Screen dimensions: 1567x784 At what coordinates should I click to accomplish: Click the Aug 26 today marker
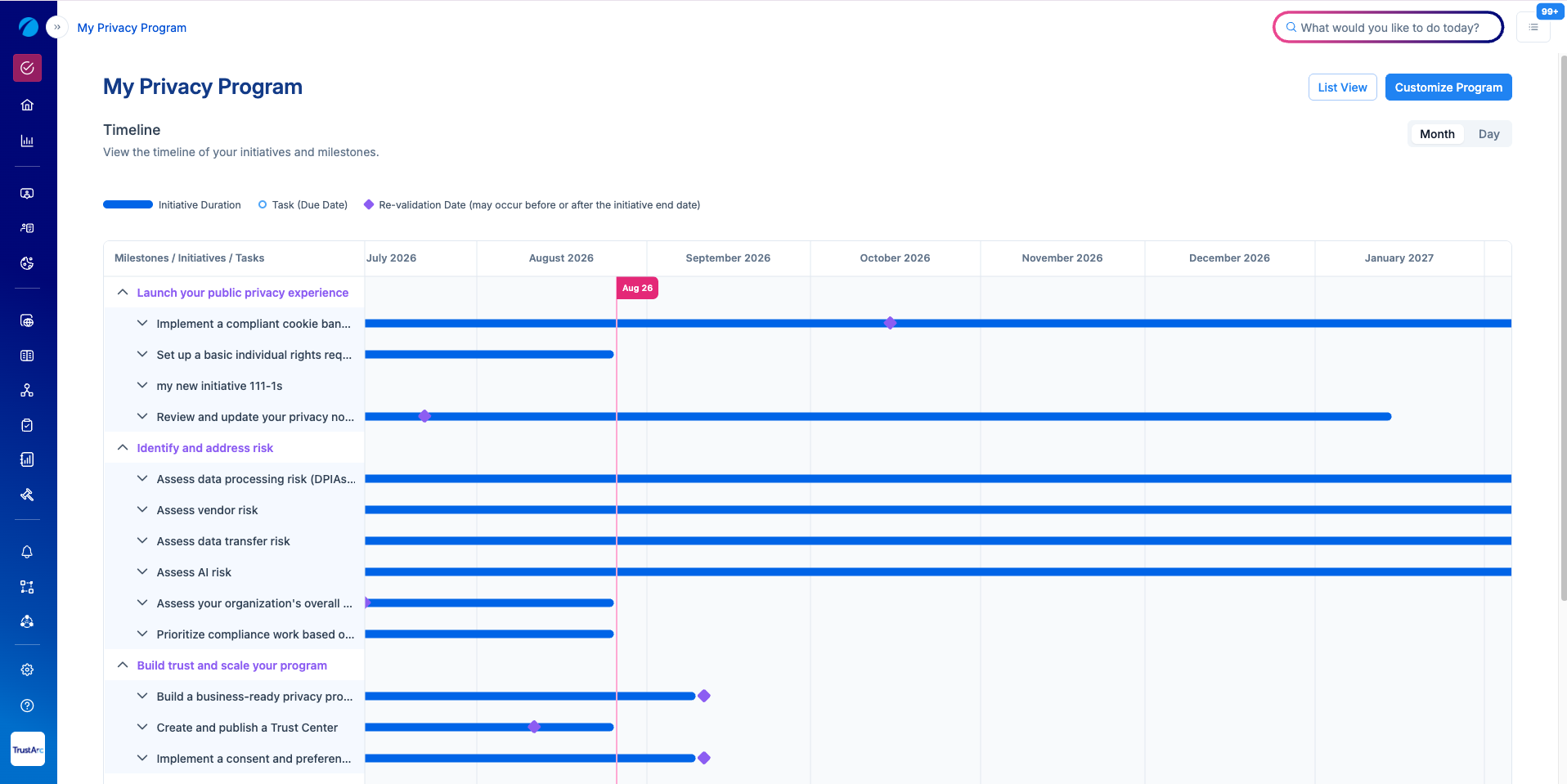637,288
